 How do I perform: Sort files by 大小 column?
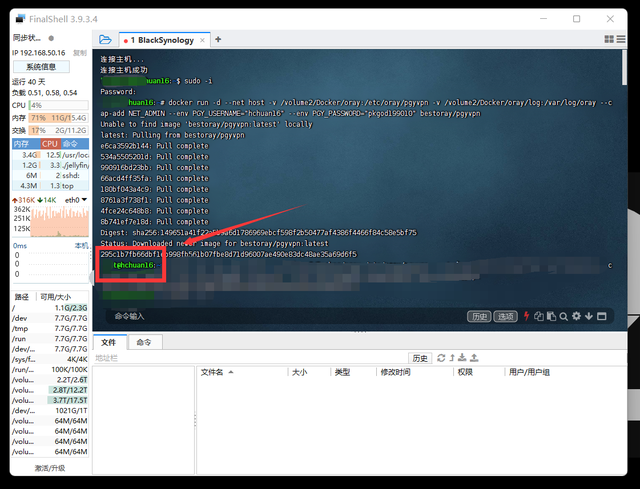coord(309,372)
